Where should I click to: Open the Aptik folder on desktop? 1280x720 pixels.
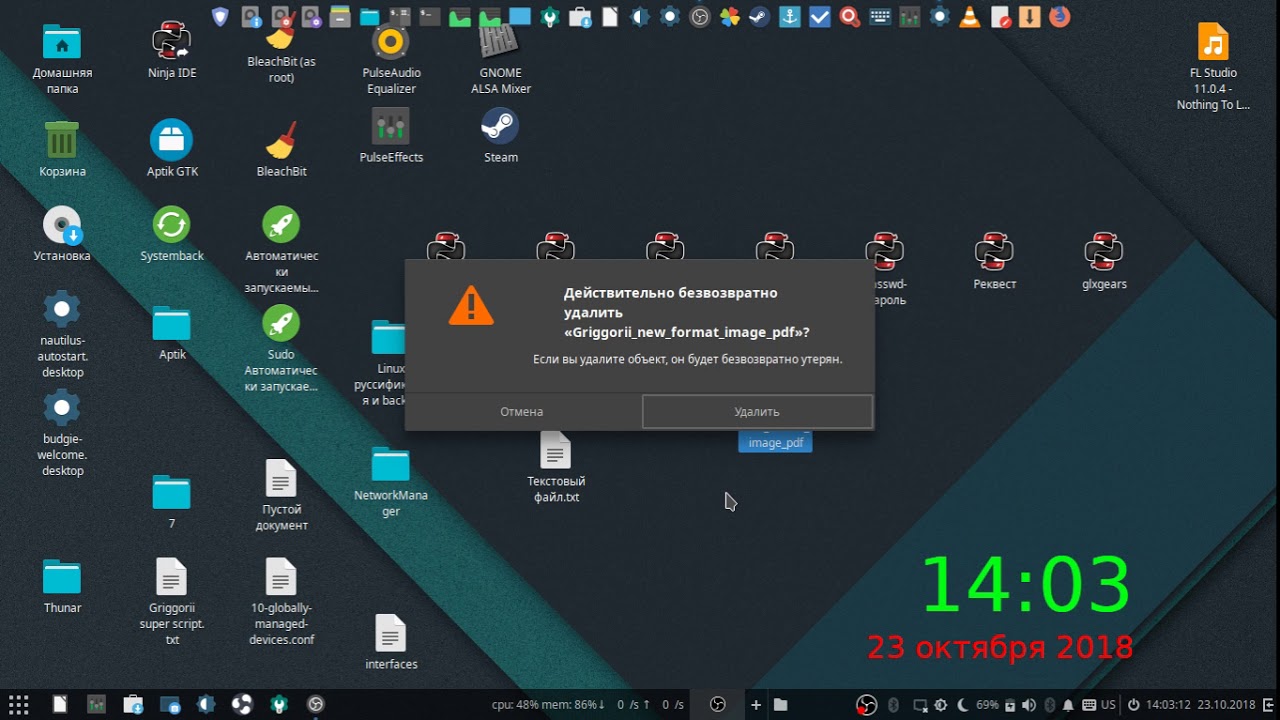[x=172, y=324]
